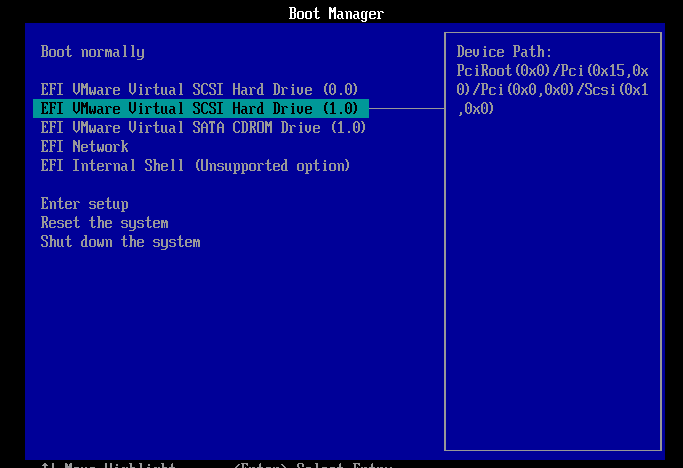Click empty area inside Device Path panel
Viewport: 683px width, 468px height.
(553, 283)
